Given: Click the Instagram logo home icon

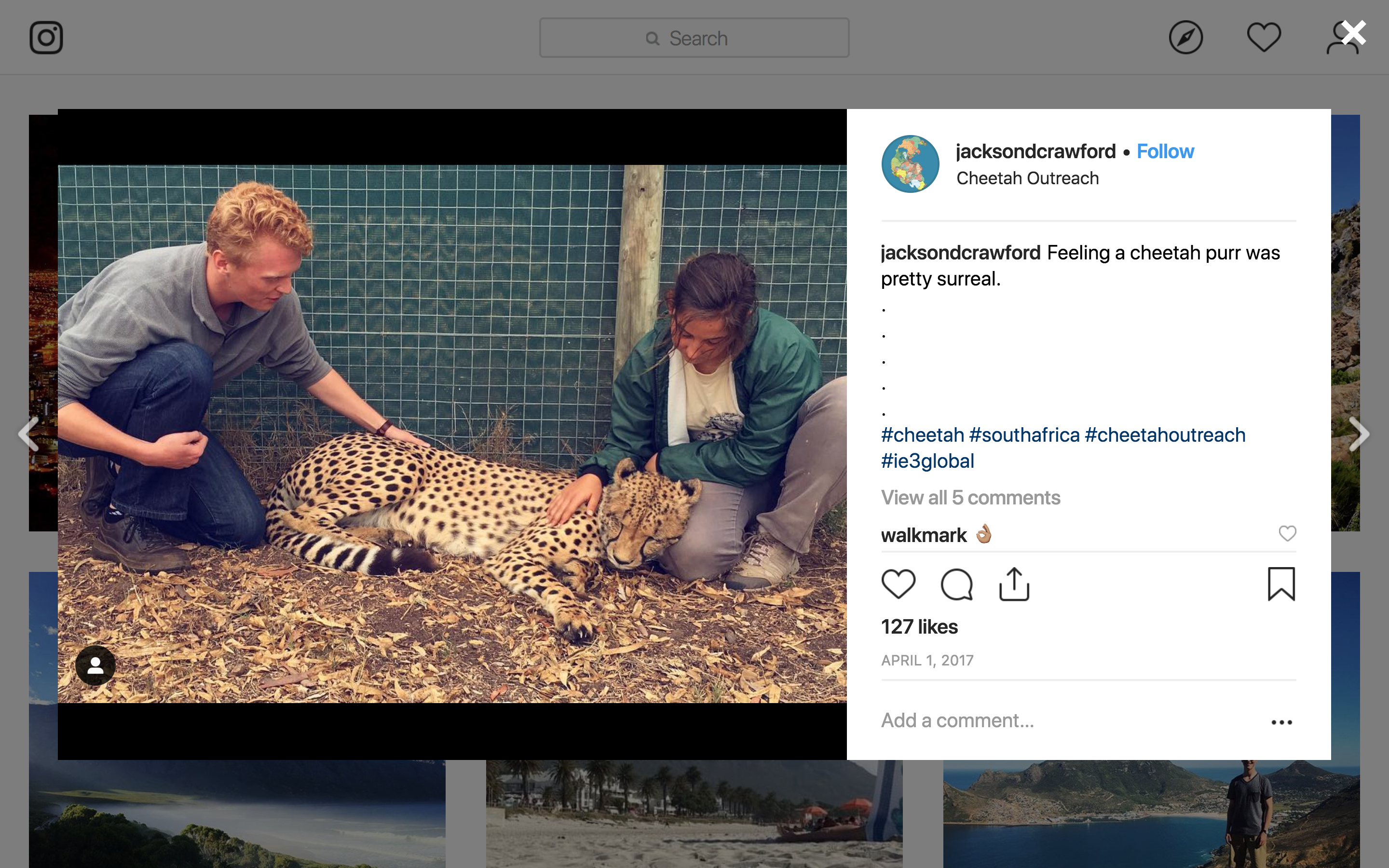Looking at the screenshot, I should [46, 38].
